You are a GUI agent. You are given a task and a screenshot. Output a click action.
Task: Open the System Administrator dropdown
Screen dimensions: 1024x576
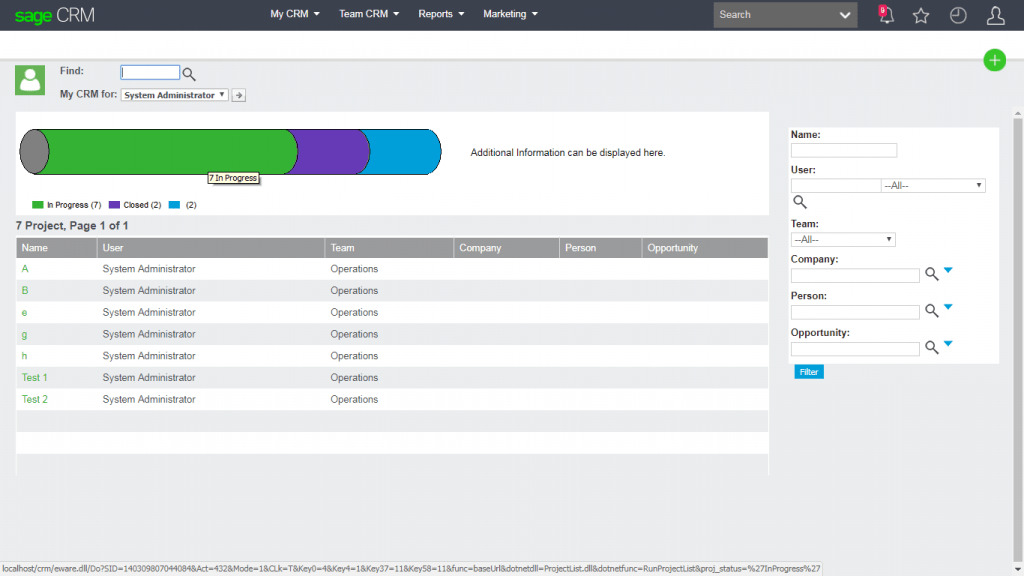(x=172, y=95)
